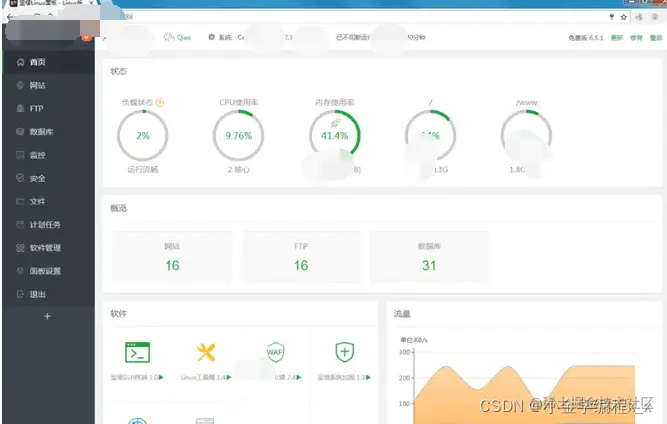Click the 修复 repair link
Screen dimensions: 667x424
[636, 38]
